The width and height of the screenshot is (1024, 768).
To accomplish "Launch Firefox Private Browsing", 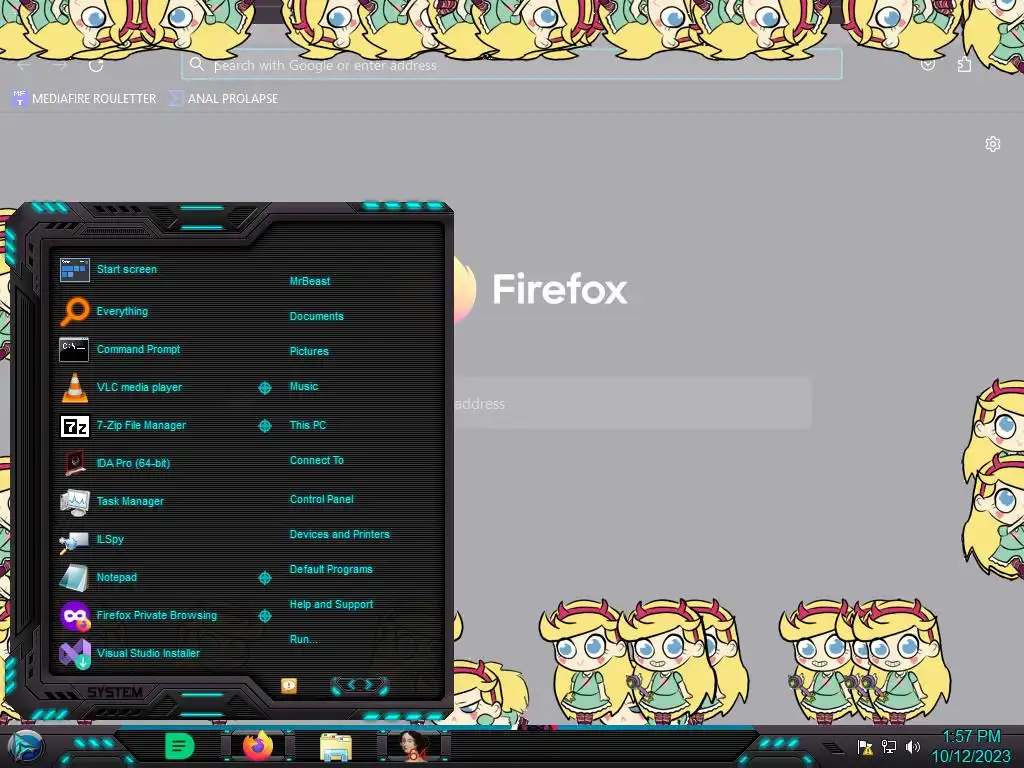I will click(x=138, y=615).
